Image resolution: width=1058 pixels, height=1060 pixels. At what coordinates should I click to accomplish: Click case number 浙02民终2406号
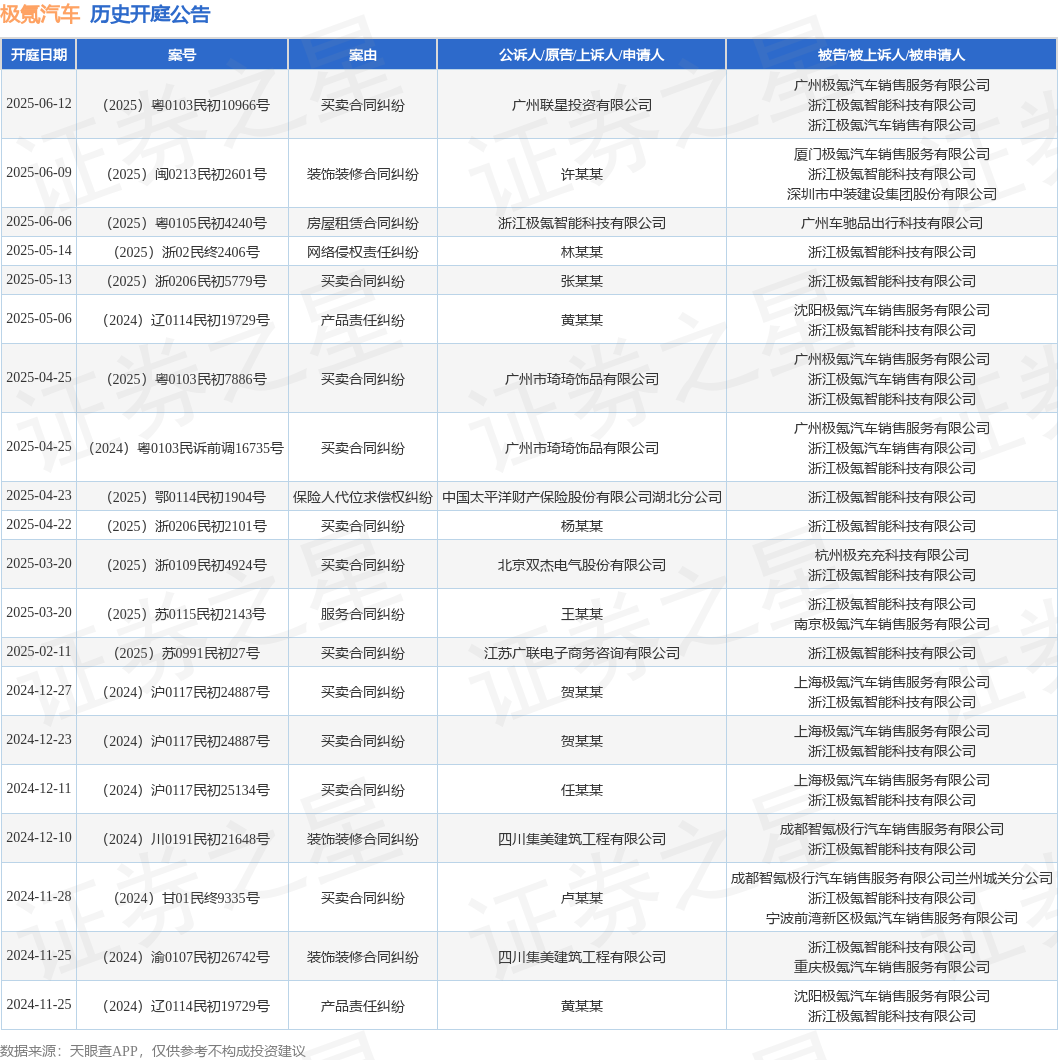pyautogui.click(x=210, y=252)
